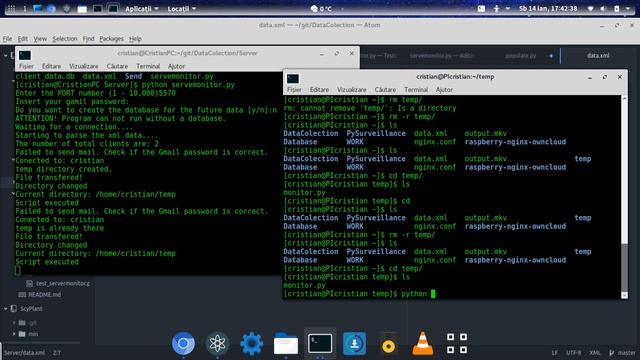Switch to the populate.py tab in Atom
Image resolution: width=640 pixels, height=360 pixels.
pos(520,56)
